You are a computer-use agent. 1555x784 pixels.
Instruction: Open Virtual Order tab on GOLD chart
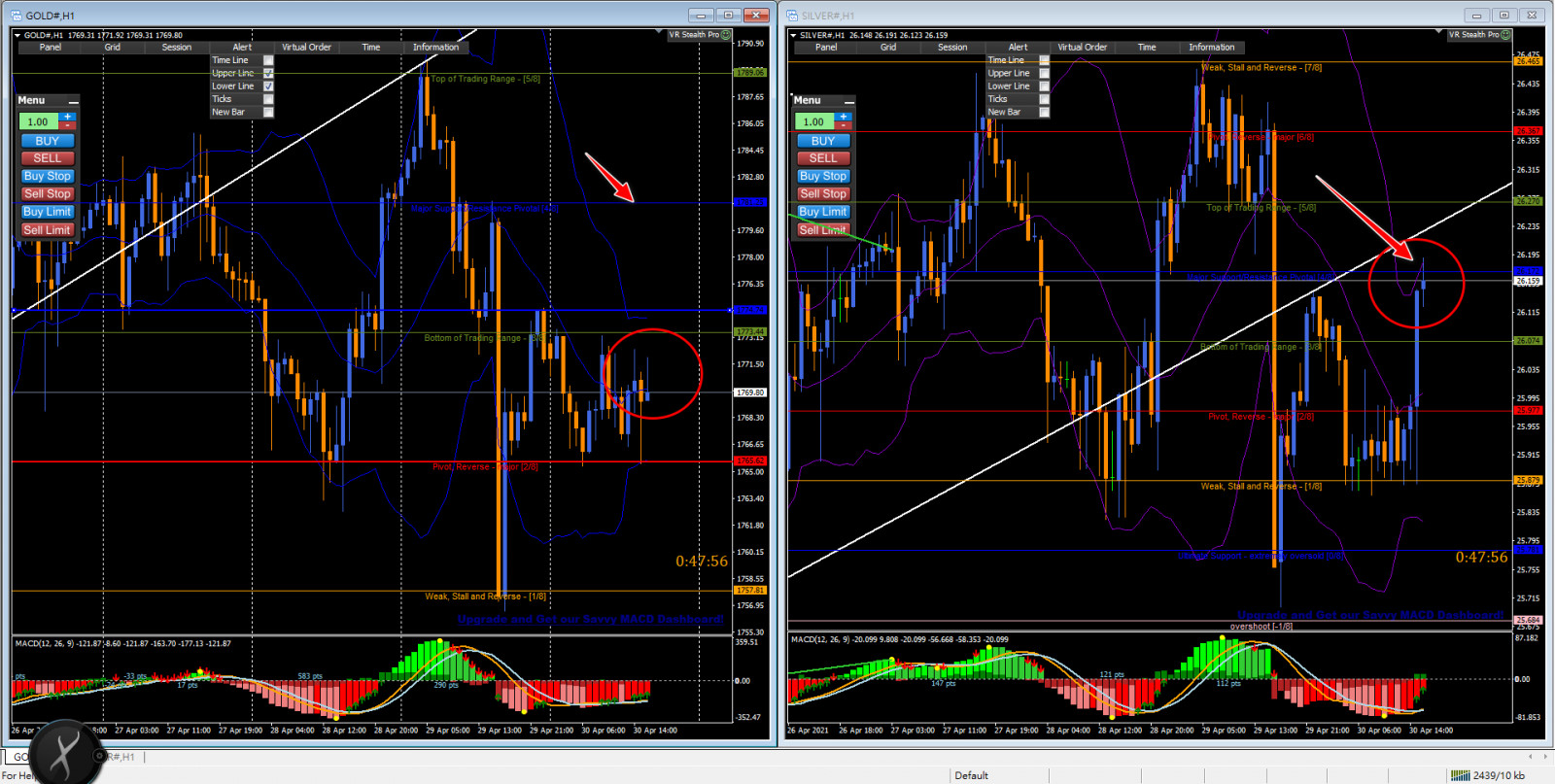pos(306,47)
